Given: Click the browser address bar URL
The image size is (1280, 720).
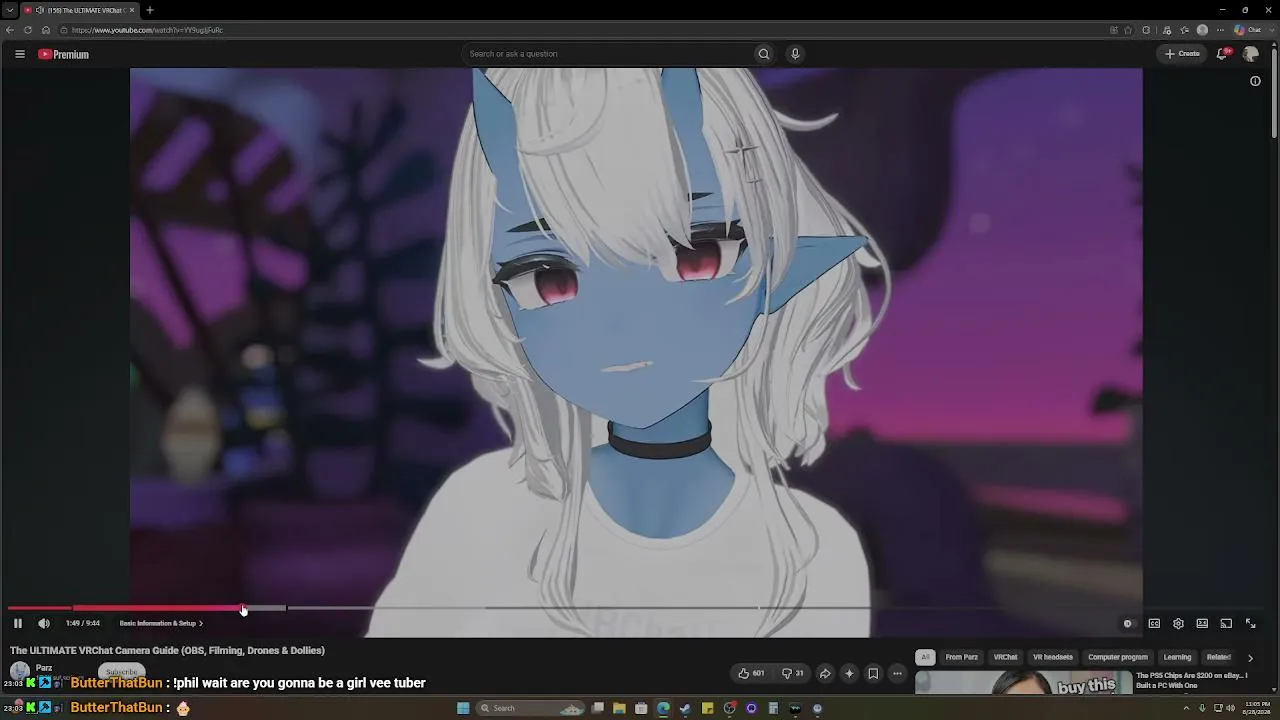Looking at the screenshot, I should coord(147,30).
